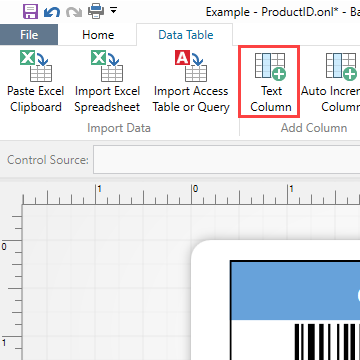This screenshot has width=360, height=360.
Task: Undo the last action with the blue arrow
Action: (52, 12)
